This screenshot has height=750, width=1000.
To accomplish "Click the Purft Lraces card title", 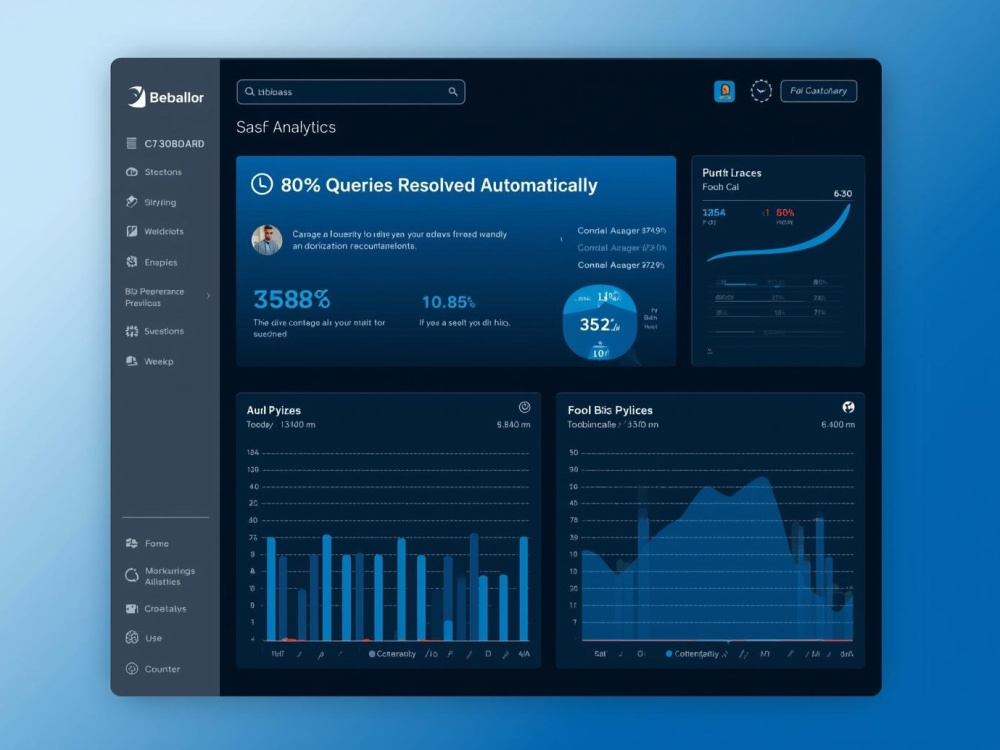I will (732, 173).
